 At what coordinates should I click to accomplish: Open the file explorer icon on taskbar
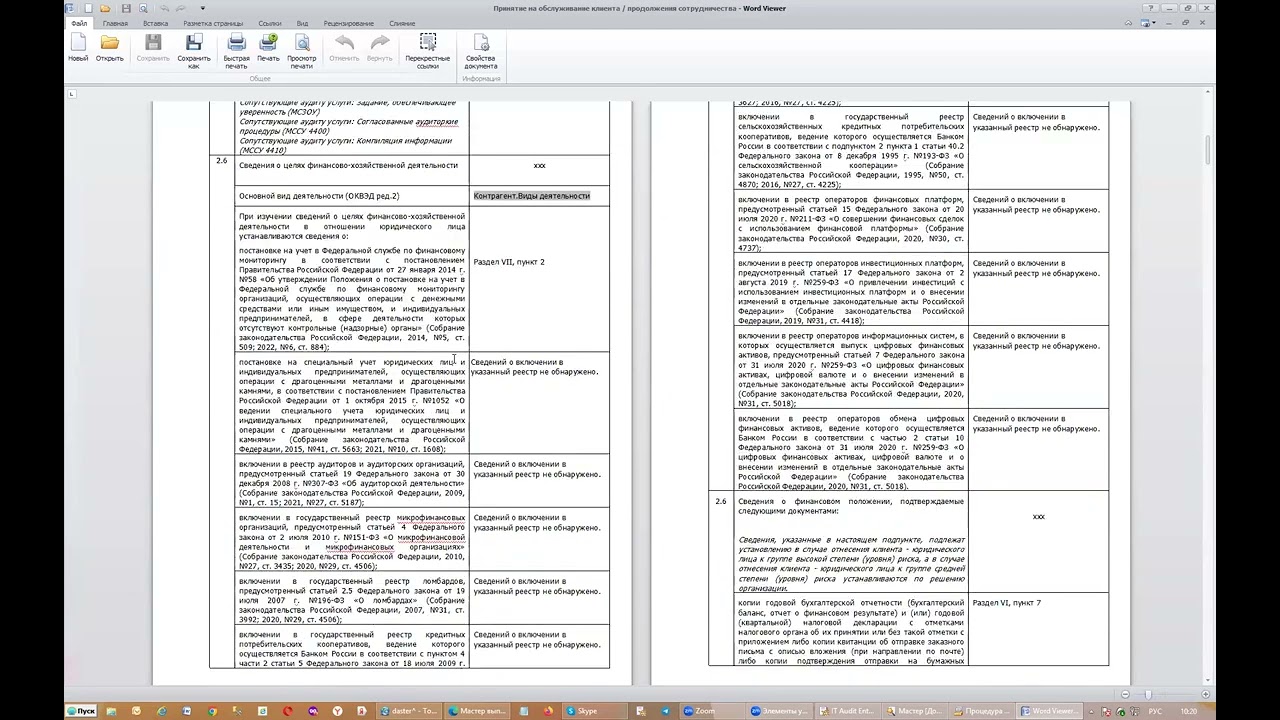(111, 711)
